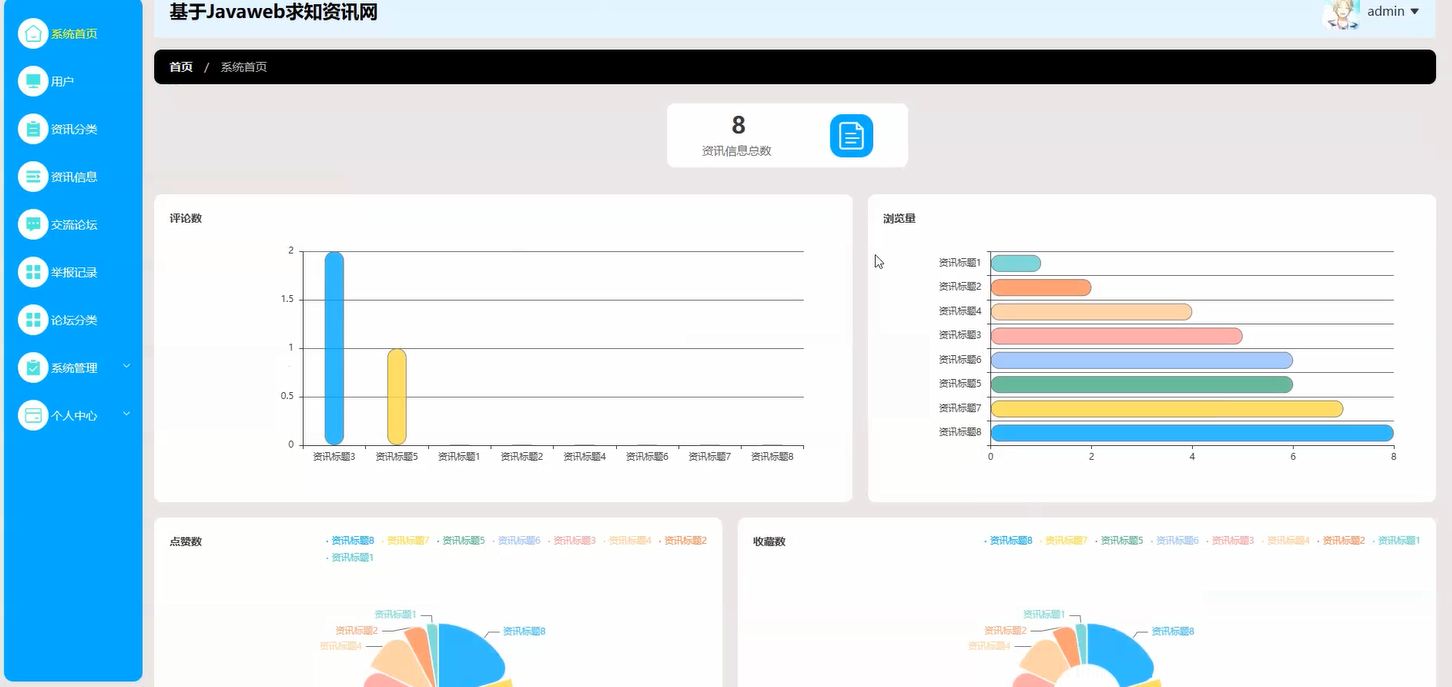This screenshot has width=1452, height=687.
Task: Open the 交流论坛 chat bubble icon
Action: (x=33, y=224)
